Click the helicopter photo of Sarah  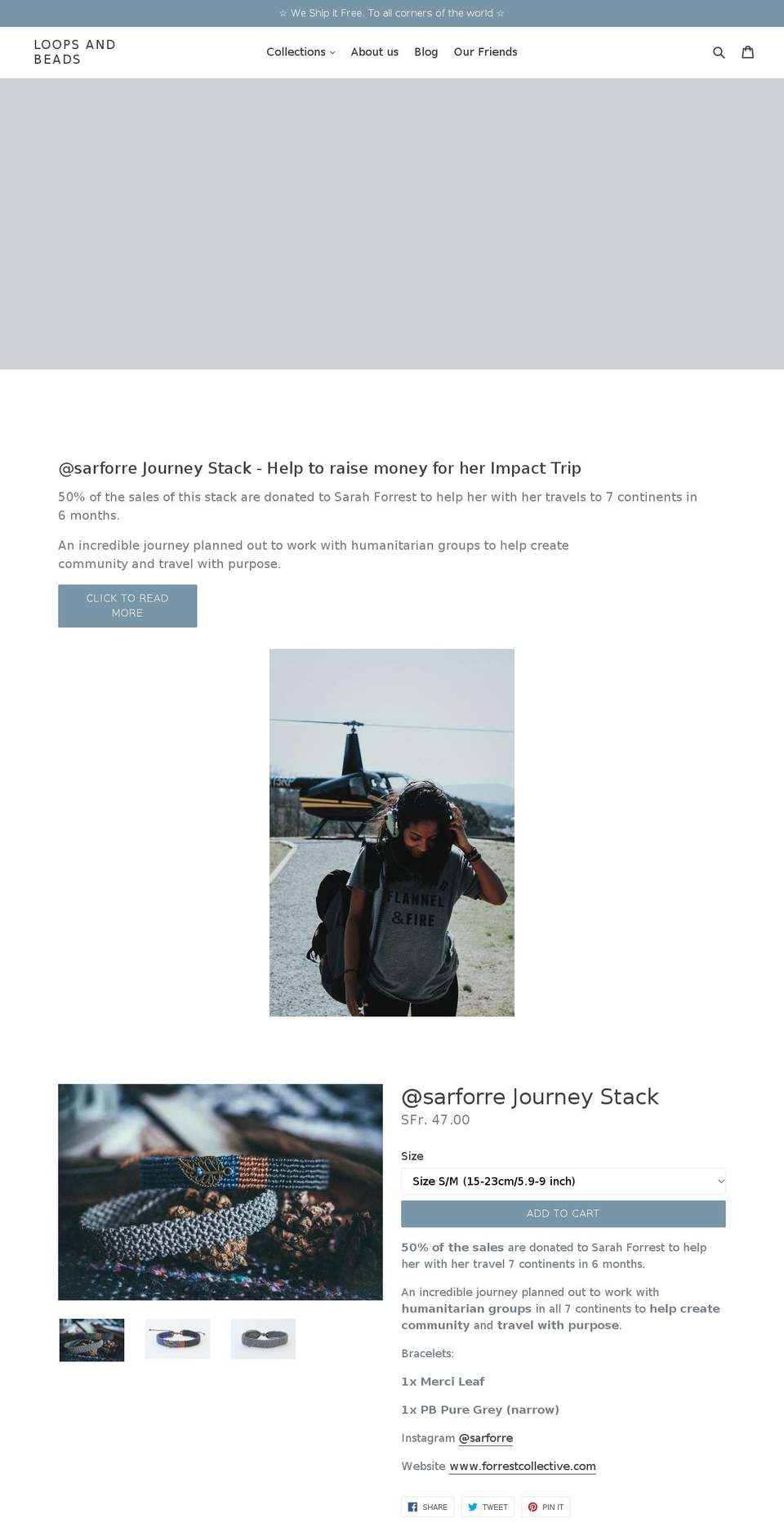(392, 833)
